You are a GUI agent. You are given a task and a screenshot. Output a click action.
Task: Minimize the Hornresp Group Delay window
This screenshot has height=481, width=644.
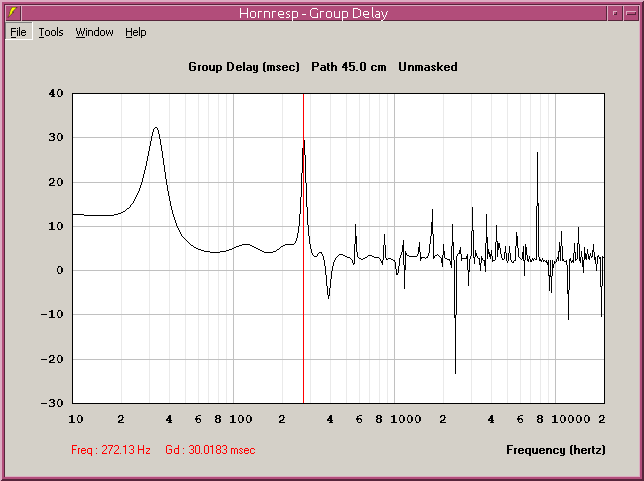pyautogui.click(x=631, y=13)
